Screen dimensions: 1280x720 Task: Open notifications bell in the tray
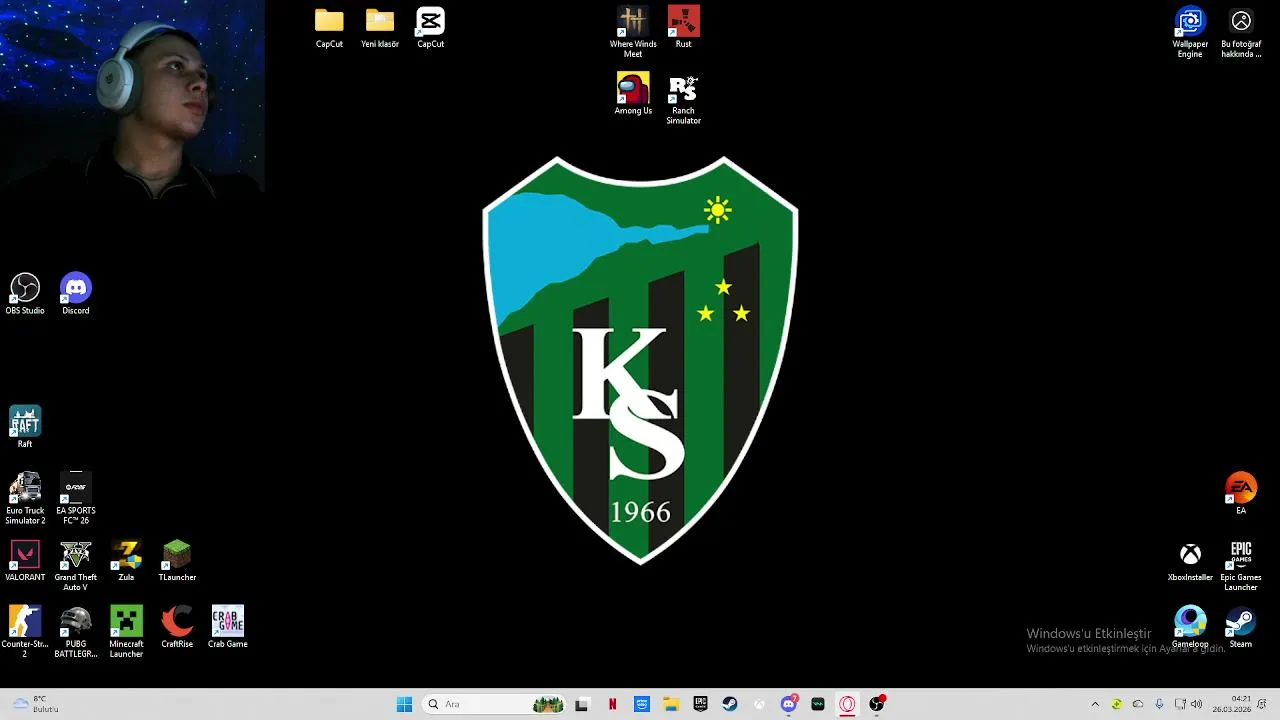pyautogui.click(x=1262, y=704)
